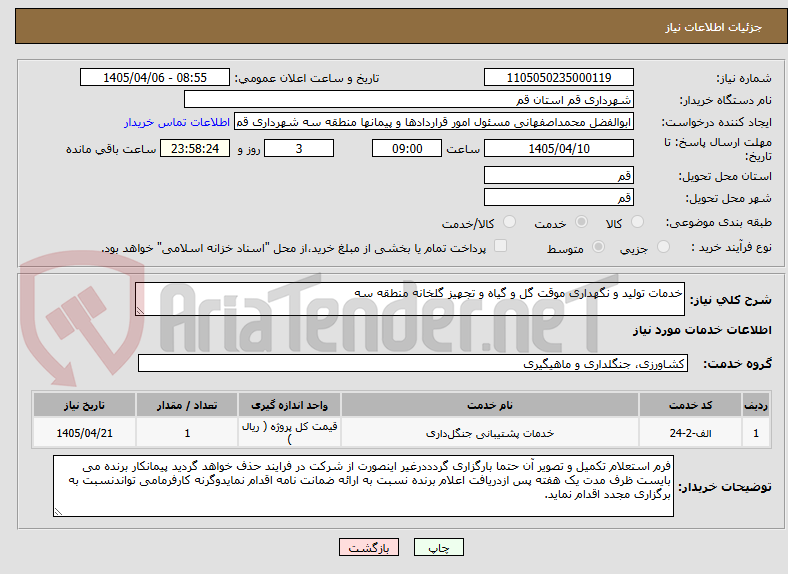788x574 pixels.
Task: Click the service group field کشاورزی، جنگلداری و ماهیگیری
Action: (x=413, y=363)
